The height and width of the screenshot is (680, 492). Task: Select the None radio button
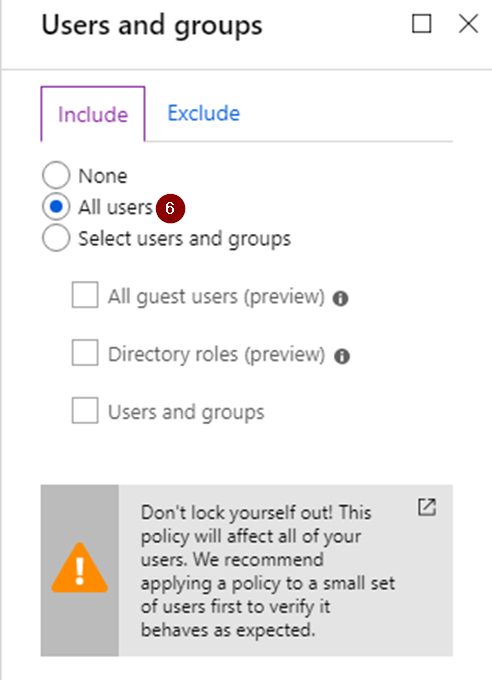pos(56,175)
